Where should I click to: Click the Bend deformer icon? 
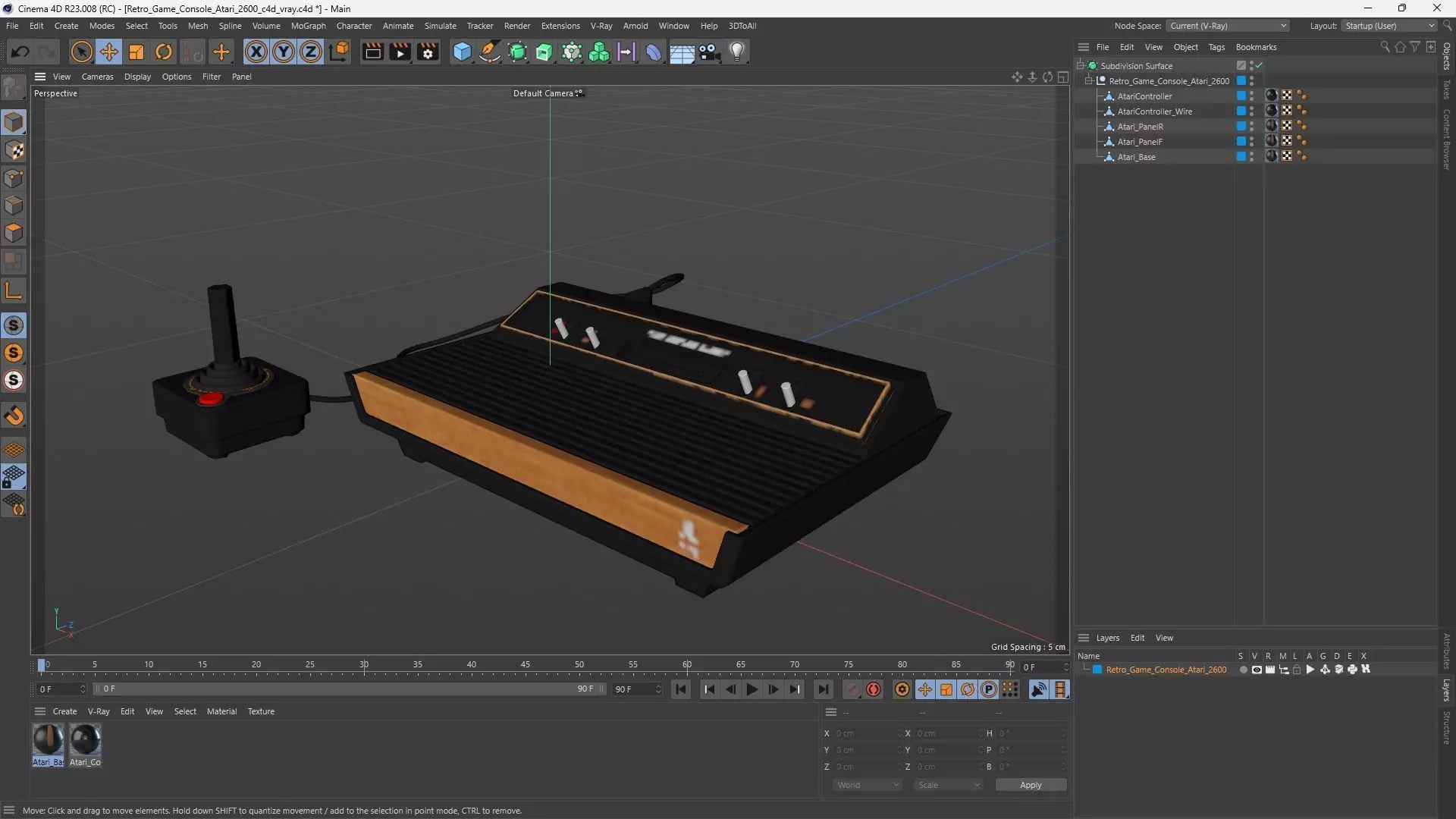[x=654, y=52]
